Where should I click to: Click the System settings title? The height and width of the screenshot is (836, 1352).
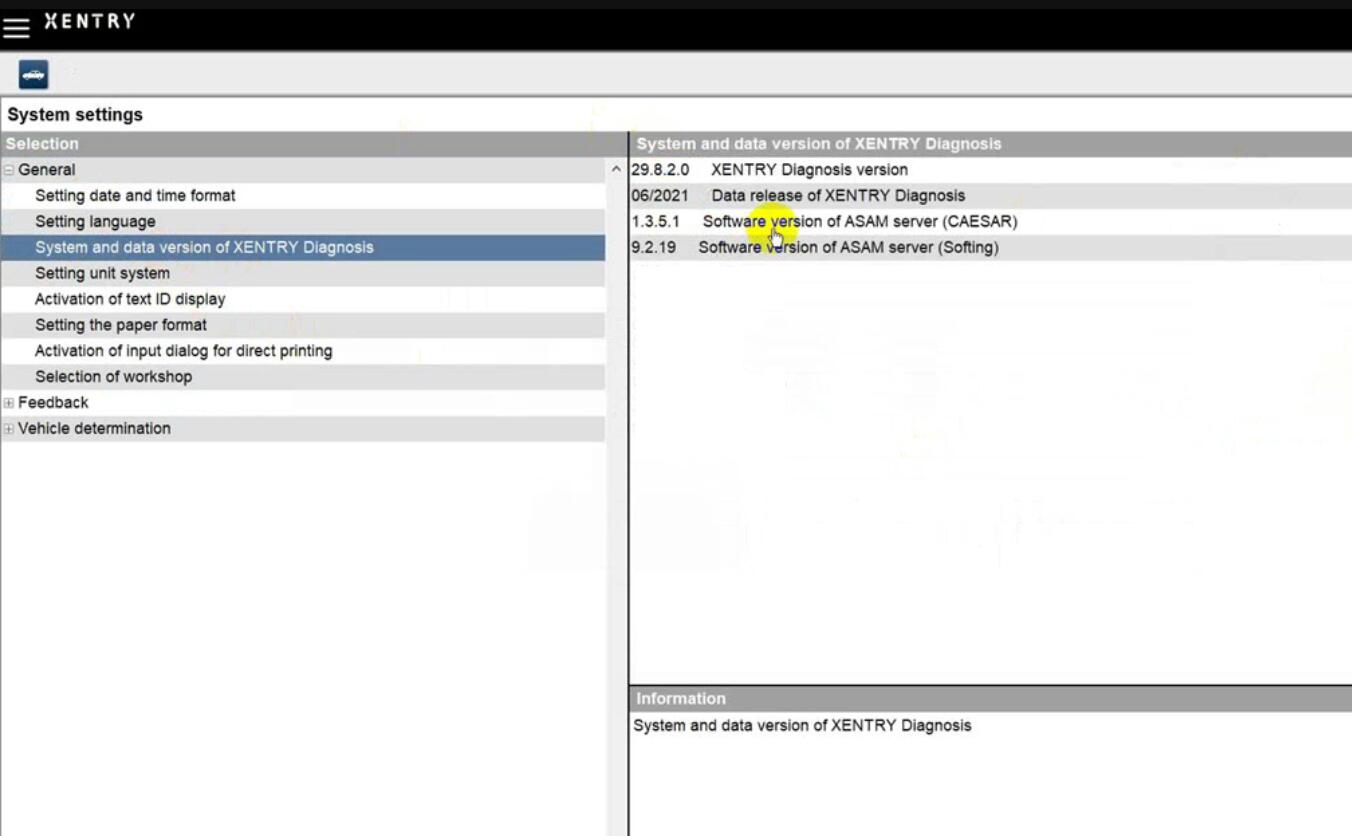click(x=75, y=115)
